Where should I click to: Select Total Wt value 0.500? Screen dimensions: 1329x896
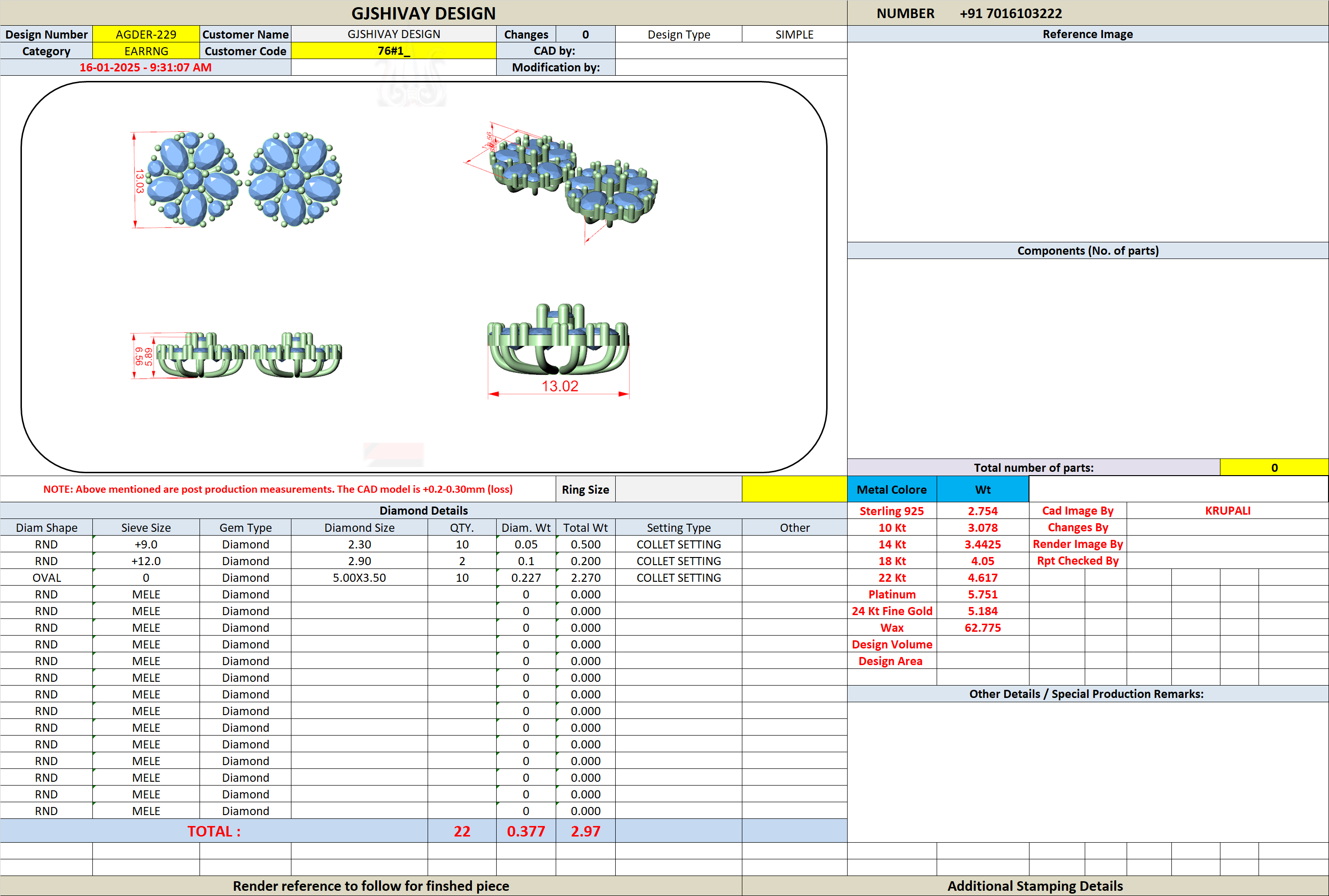click(x=585, y=544)
